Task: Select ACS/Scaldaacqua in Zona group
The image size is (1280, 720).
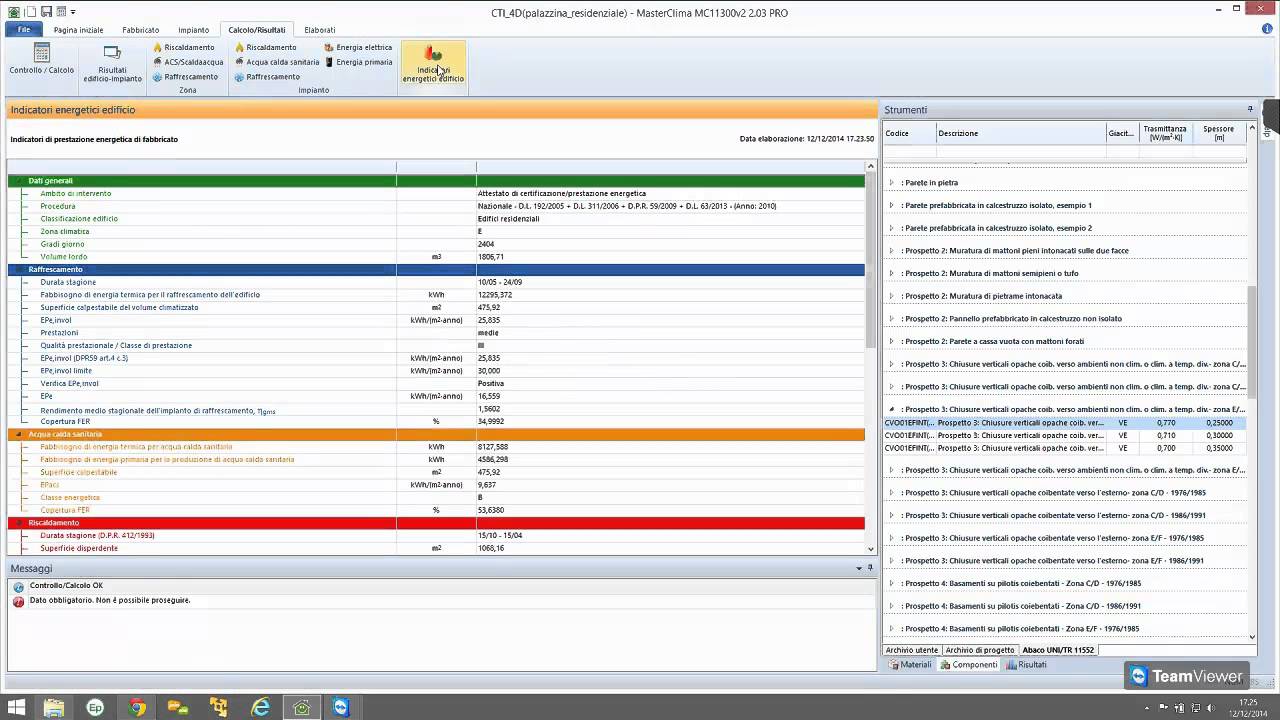Action: (188, 62)
